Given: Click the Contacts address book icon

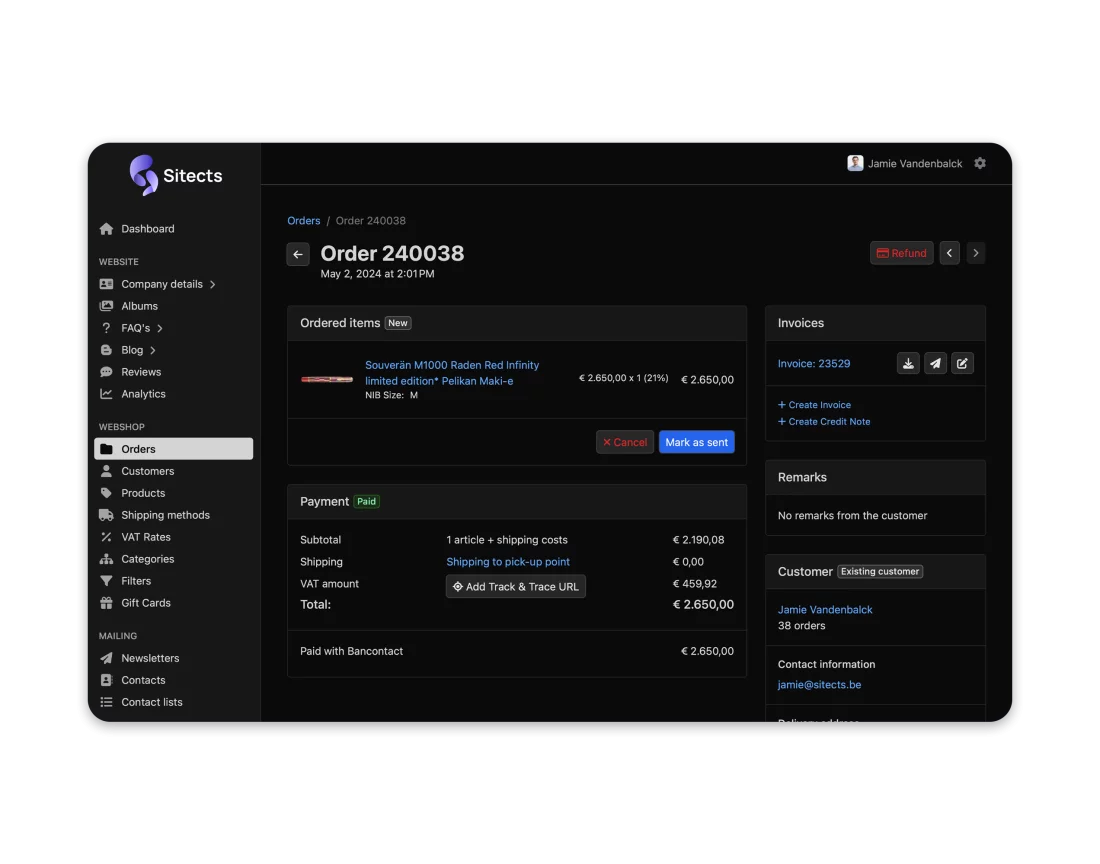Looking at the screenshot, I should point(106,680).
